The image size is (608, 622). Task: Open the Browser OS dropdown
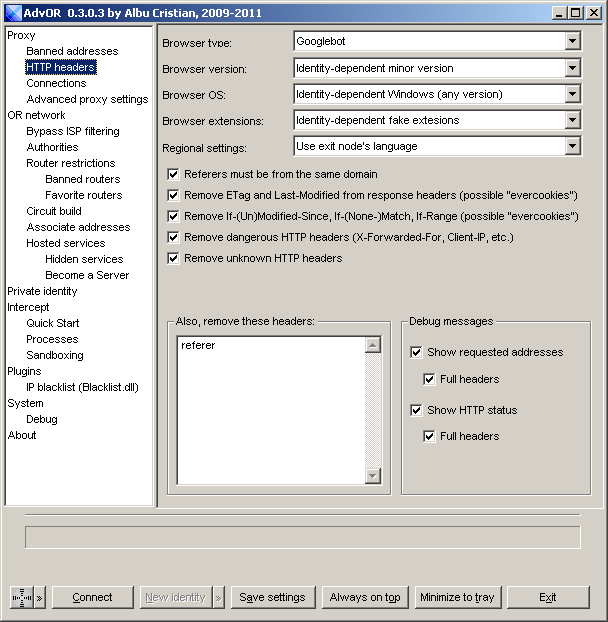572,94
